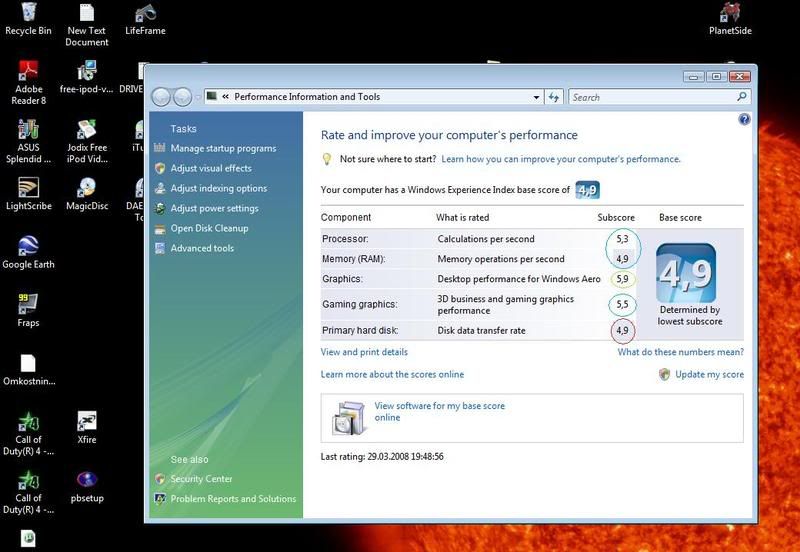800x552 pixels.
Task: Open the breadcrumb chevron before Performance Information
Action: [x=225, y=96]
